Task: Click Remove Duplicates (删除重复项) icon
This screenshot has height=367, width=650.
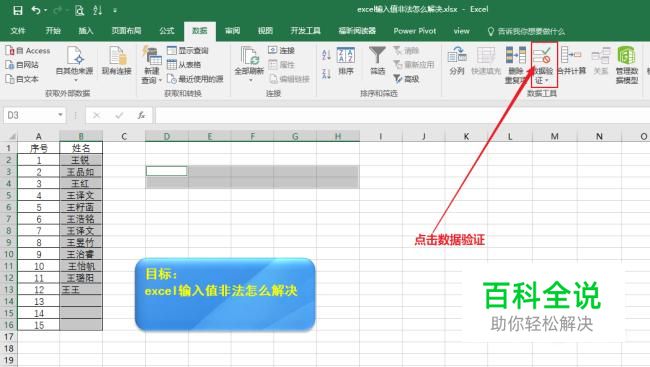Action: (x=516, y=55)
